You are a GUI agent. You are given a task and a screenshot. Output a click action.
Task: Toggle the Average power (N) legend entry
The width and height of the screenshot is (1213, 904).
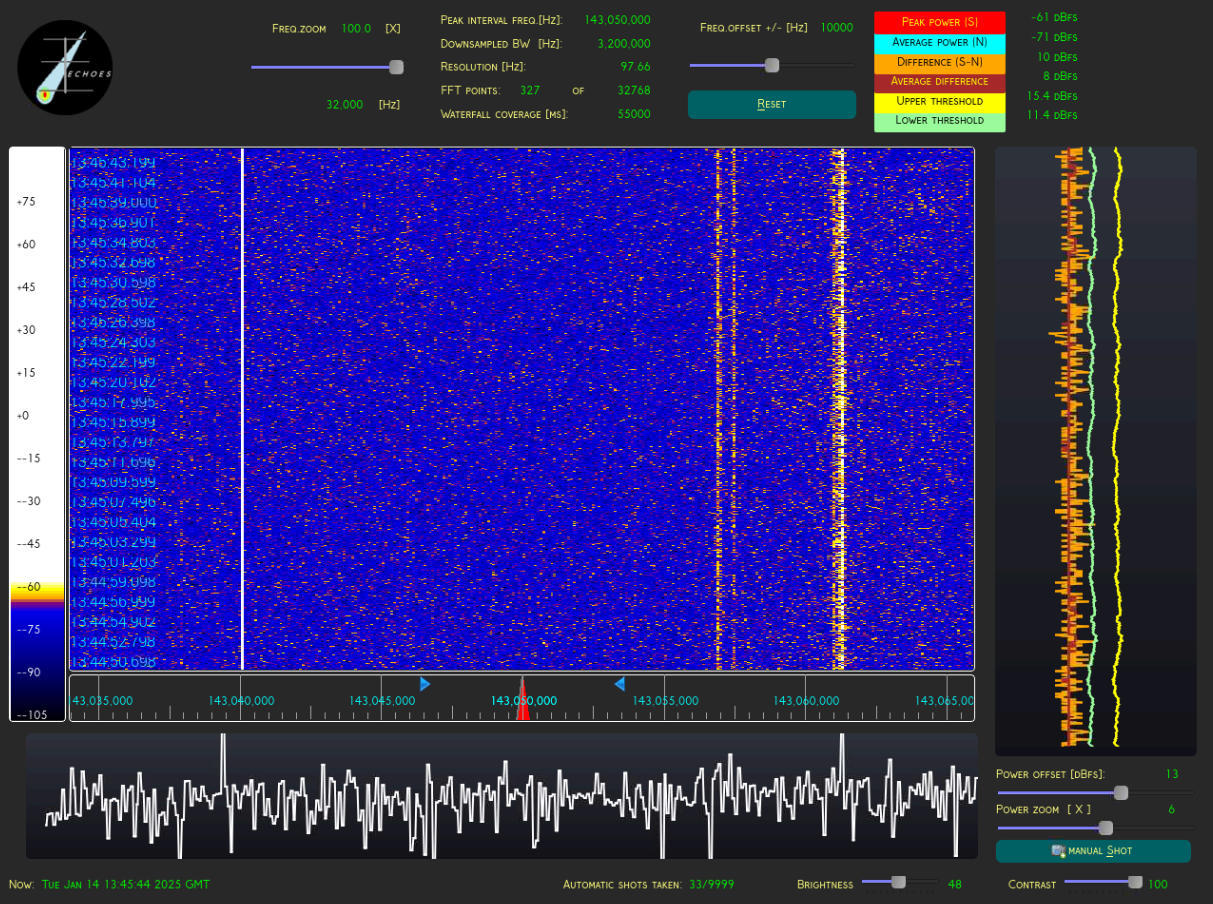pos(939,42)
